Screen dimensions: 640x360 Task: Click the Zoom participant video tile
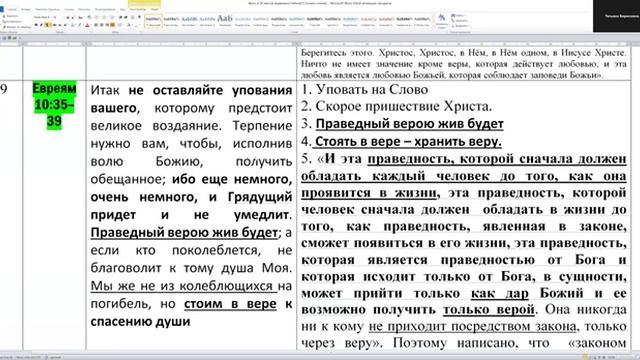(616, 16)
